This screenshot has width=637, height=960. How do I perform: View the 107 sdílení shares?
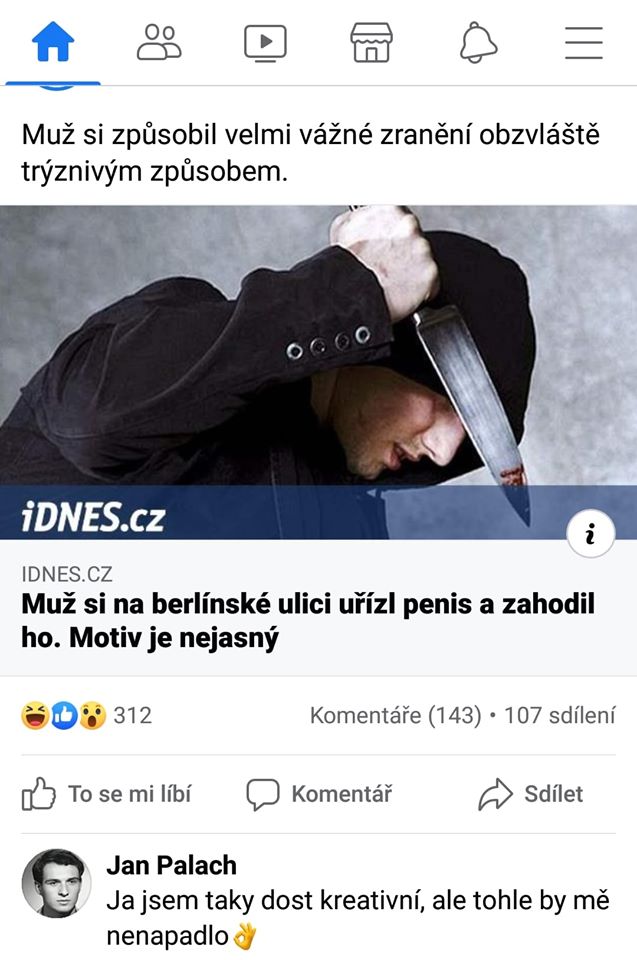click(x=559, y=715)
